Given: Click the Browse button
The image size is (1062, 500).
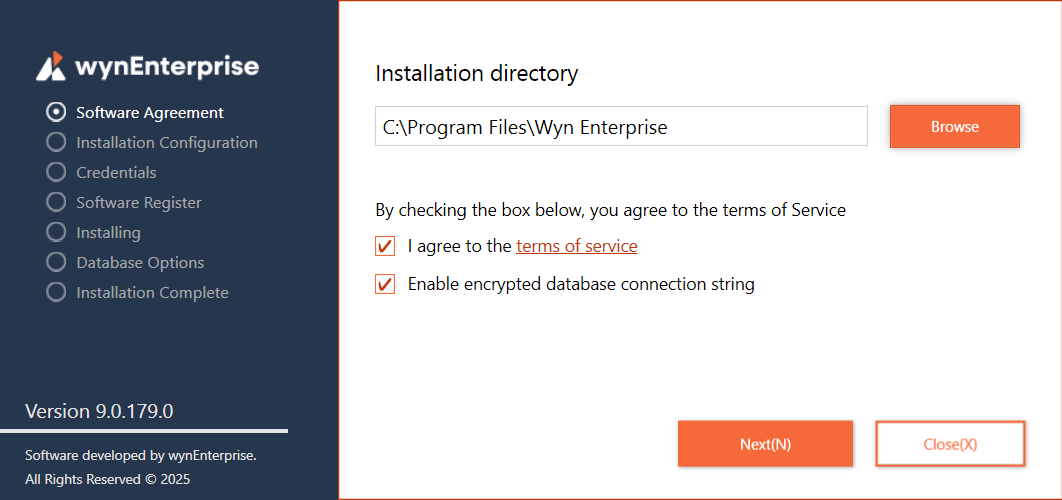Looking at the screenshot, I should point(955,126).
